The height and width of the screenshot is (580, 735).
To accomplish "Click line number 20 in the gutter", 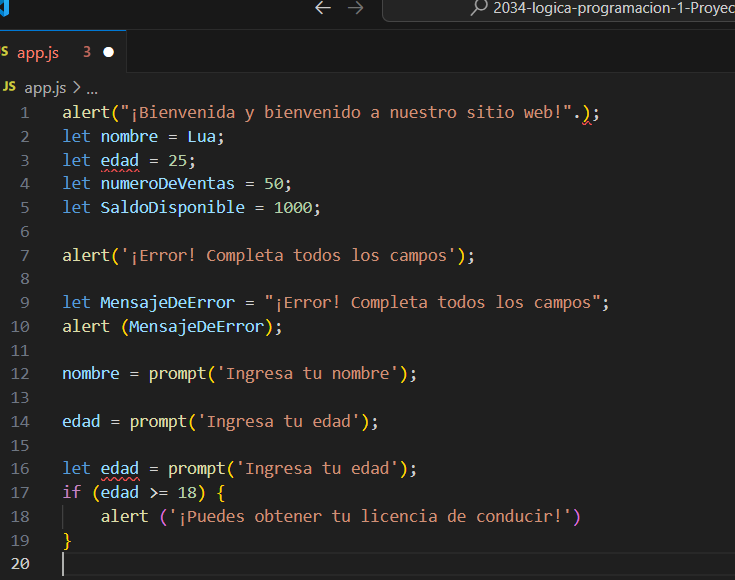I will click(20, 564).
